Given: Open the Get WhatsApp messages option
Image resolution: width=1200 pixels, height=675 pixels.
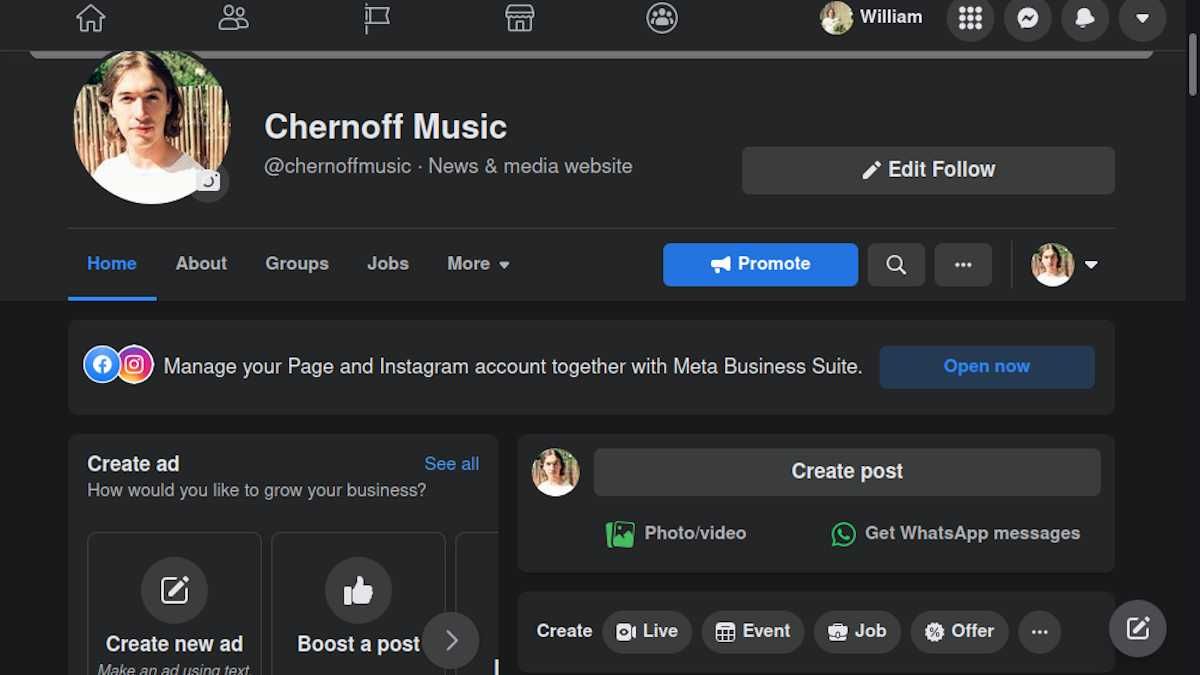Looking at the screenshot, I should [x=955, y=533].
